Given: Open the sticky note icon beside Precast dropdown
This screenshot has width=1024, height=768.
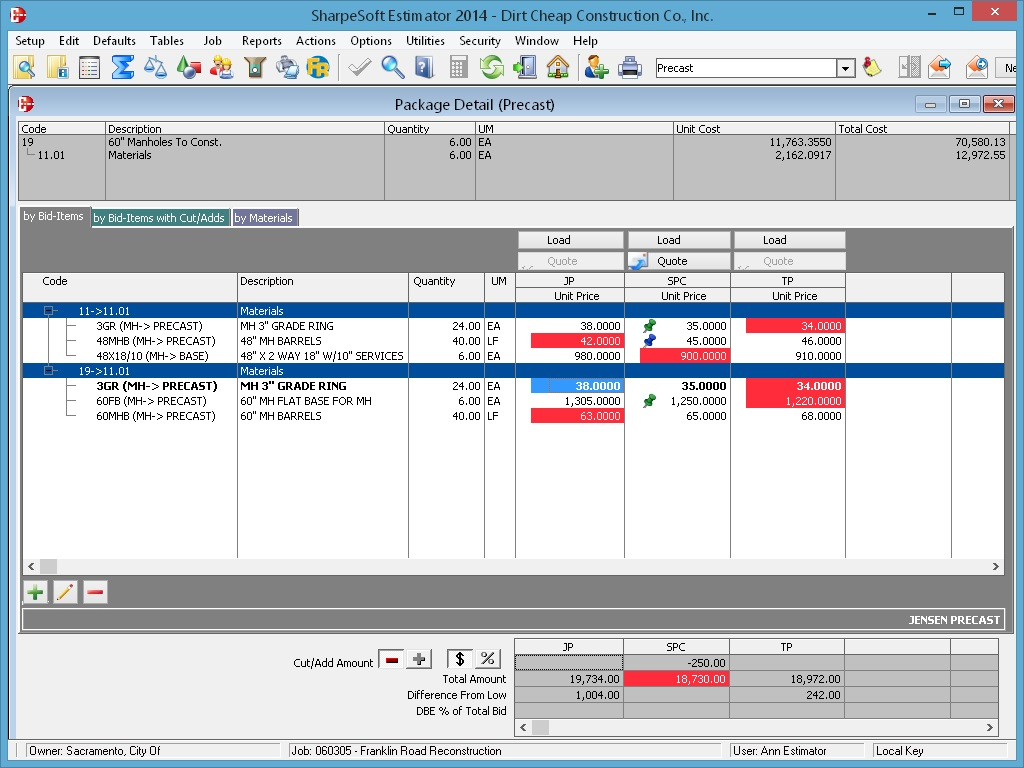Looking at the screenshot, I should (872, 66).
